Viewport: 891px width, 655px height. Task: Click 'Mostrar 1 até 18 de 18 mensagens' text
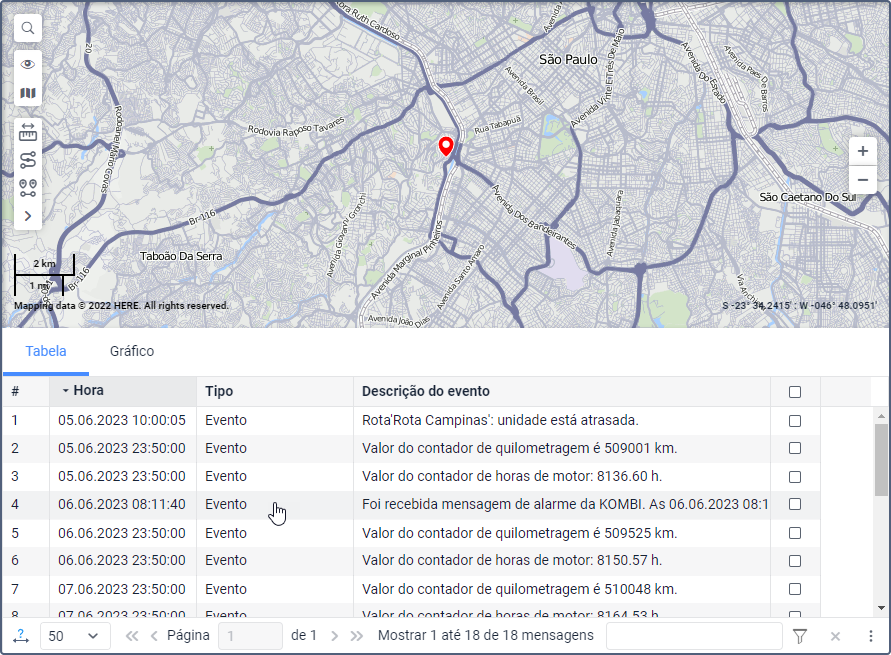click(486, 635)
